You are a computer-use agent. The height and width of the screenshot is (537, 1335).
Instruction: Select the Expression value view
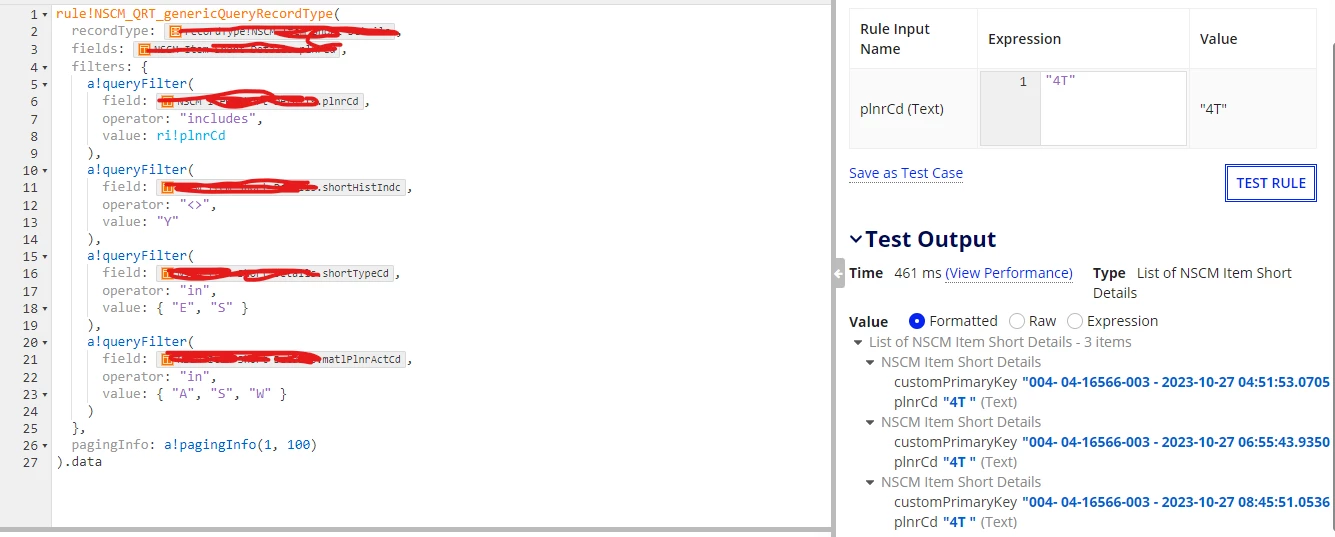pyautogui.click(x=1075, y=321)
